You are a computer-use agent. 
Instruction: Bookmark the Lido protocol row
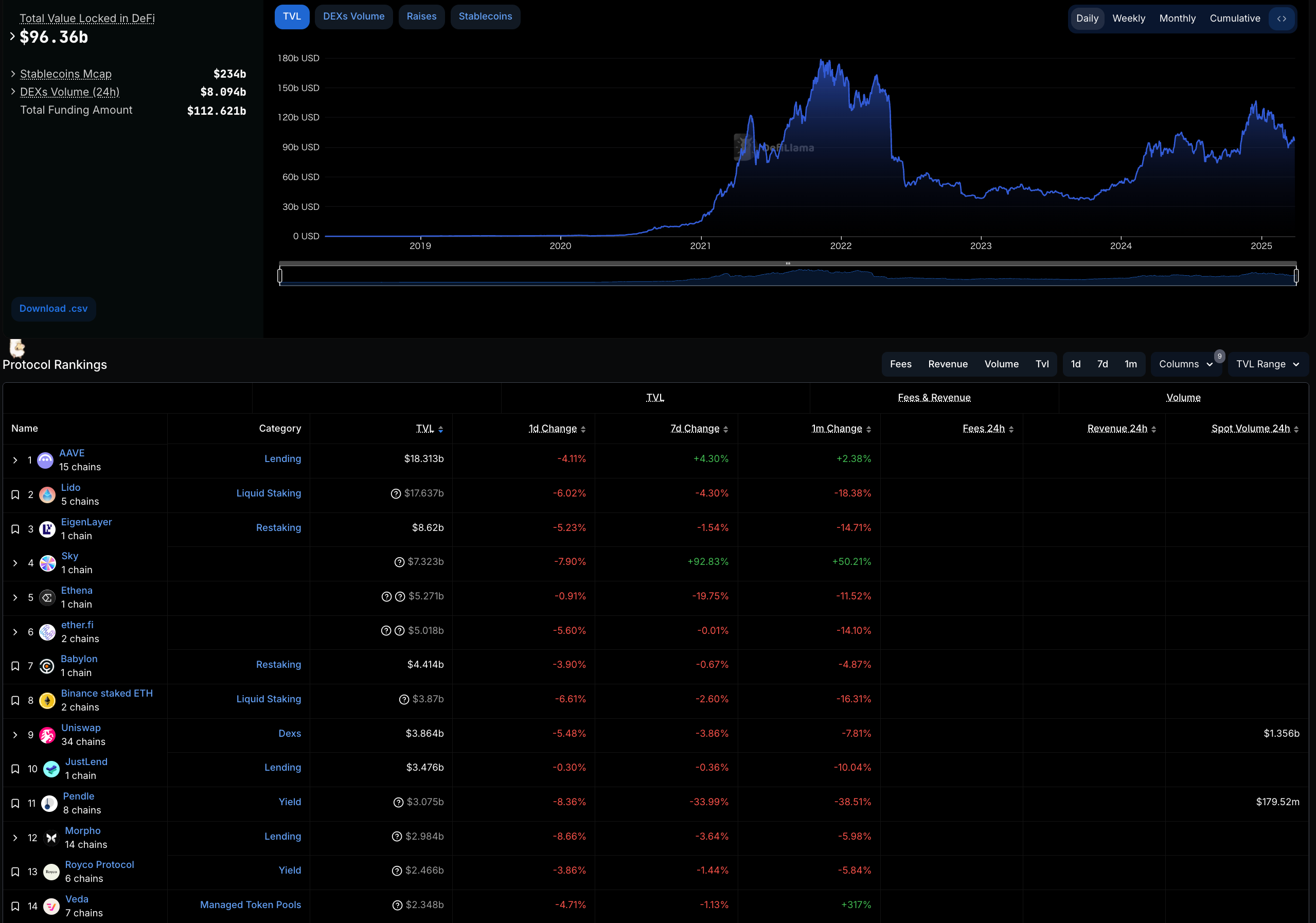tap(15, 495)
